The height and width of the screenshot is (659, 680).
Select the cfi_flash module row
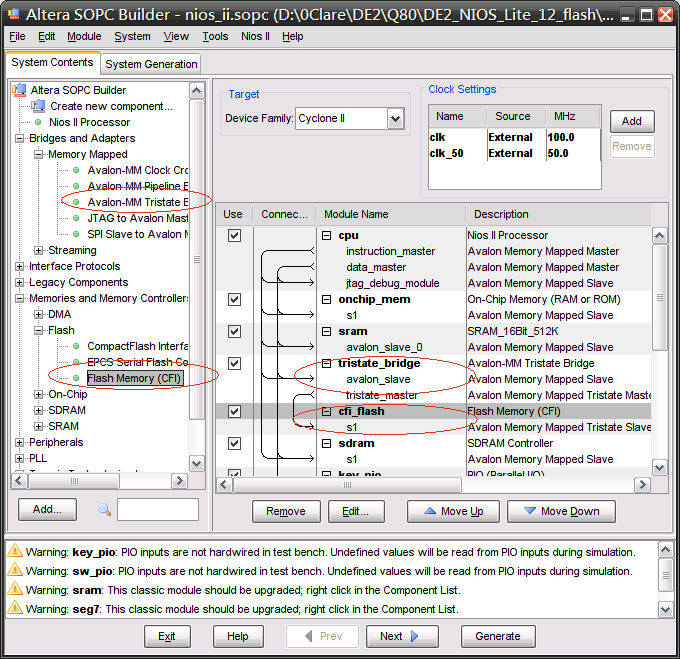click(x=434, y=411)
